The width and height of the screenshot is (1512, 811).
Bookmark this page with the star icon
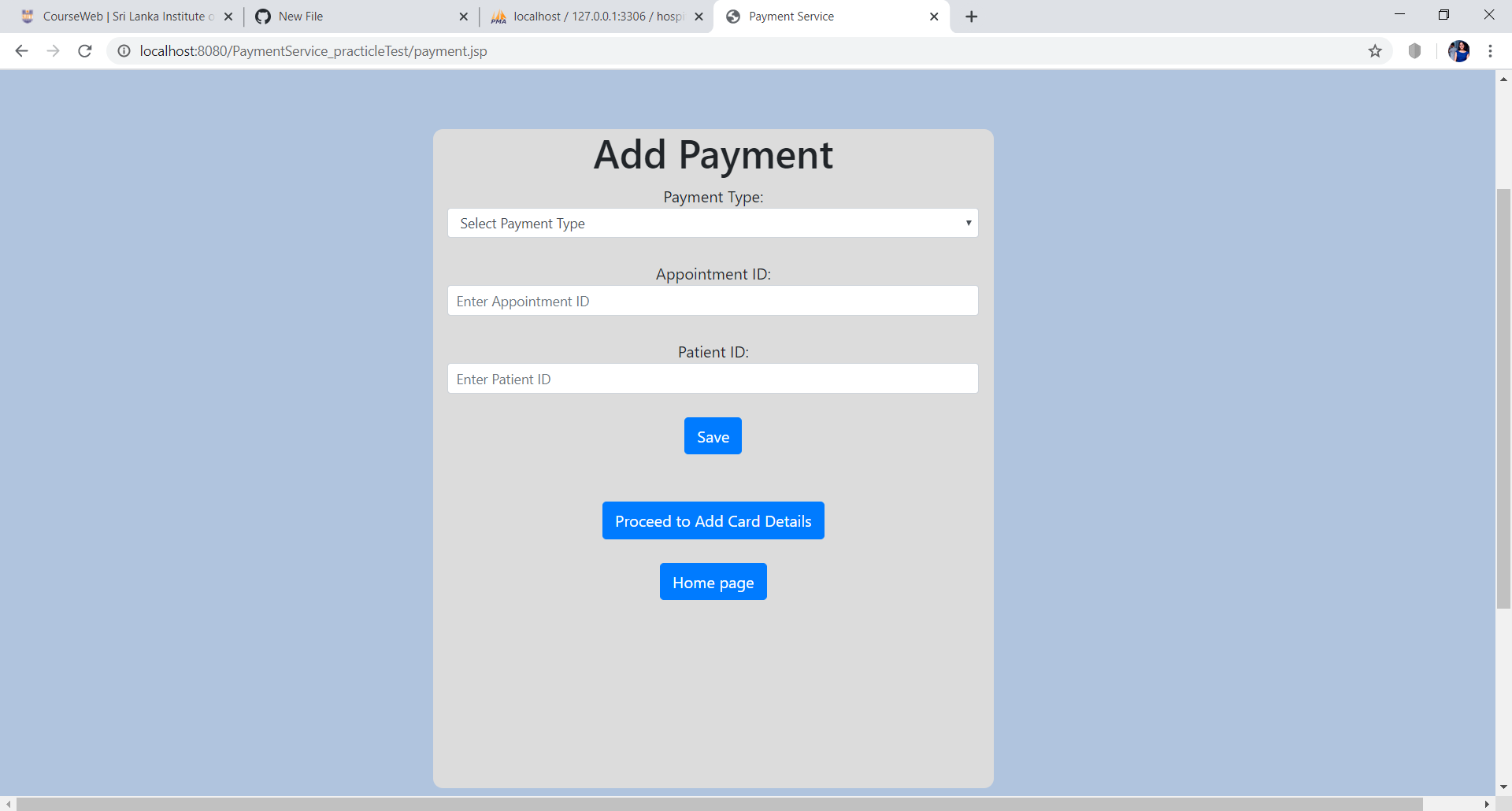(1375, 51)
